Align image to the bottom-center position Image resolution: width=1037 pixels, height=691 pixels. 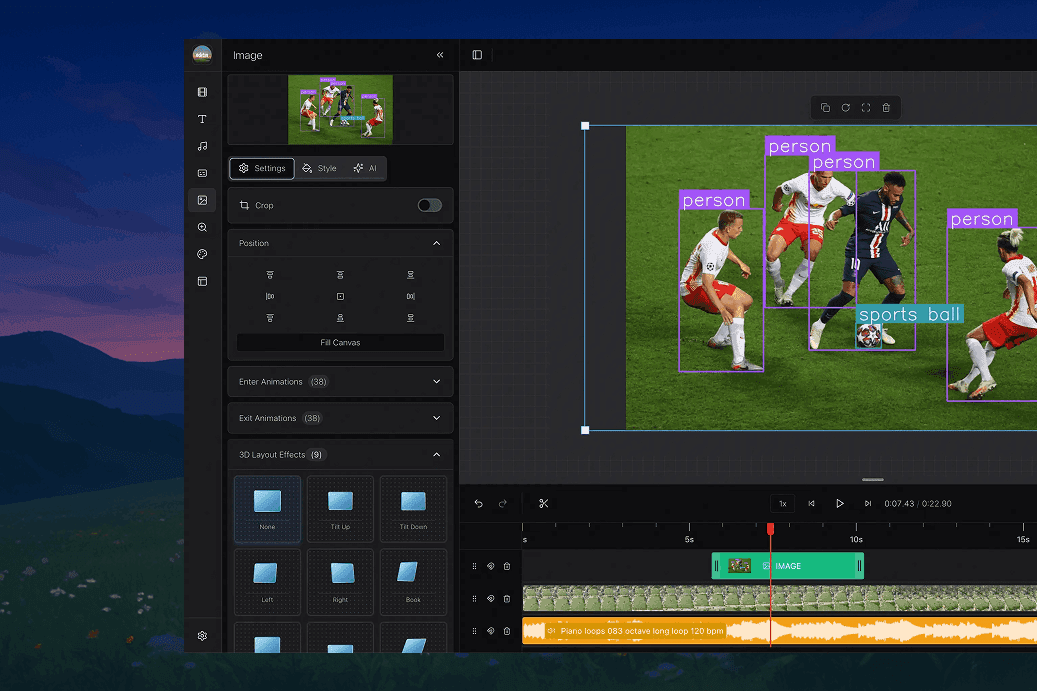340,318
